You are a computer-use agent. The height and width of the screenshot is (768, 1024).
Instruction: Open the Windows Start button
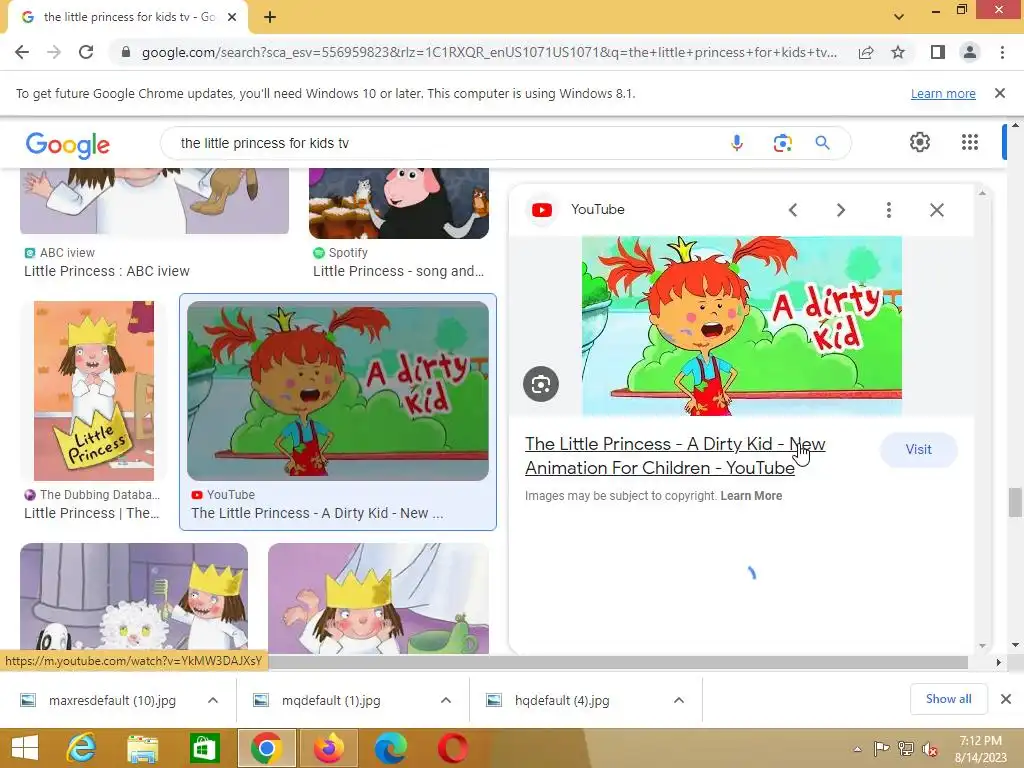25,748
